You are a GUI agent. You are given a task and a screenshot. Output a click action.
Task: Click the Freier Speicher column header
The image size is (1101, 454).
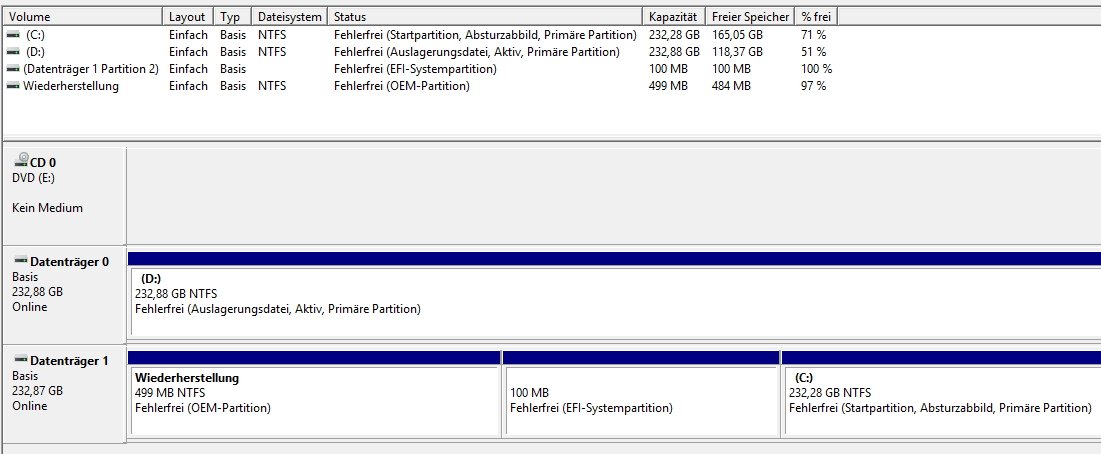(751, 17)
